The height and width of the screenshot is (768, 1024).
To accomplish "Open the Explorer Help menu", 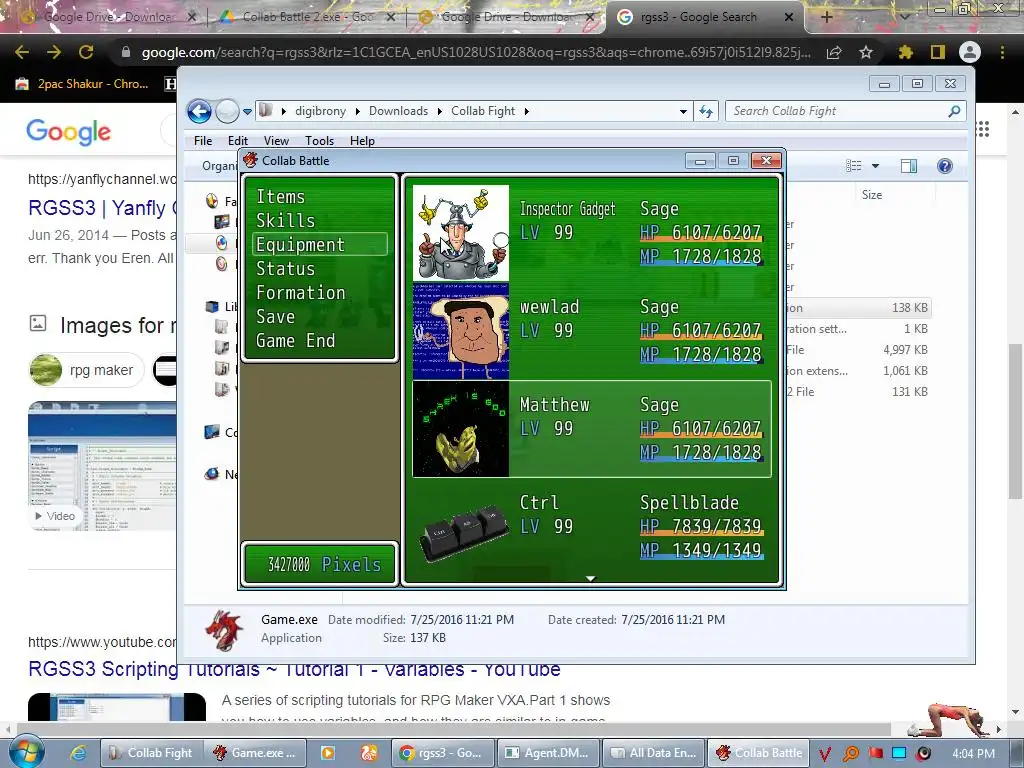I will pyautogui.click(x=362, y=140).
